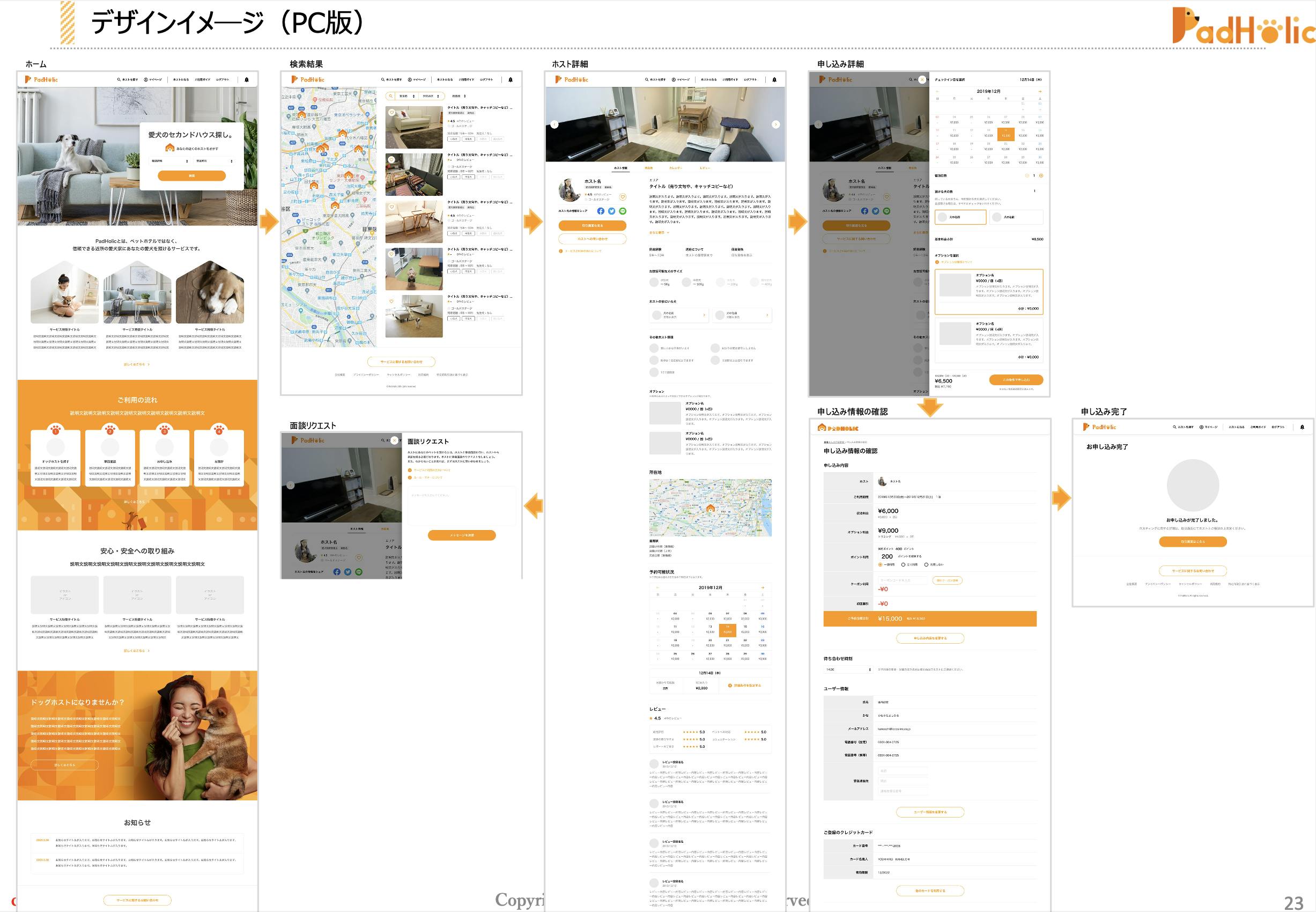Open notification bell in ホーム header
The image size is (1316, 912).
pyautogui.click(x=247, y=80)
